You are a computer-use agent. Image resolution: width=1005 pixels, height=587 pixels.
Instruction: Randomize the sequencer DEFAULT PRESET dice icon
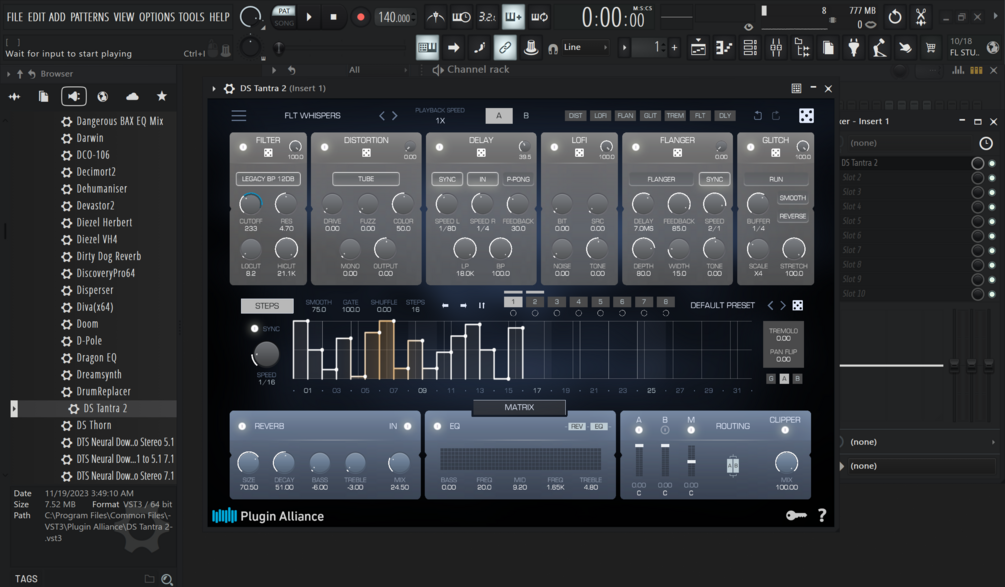(x=797, y=305)
